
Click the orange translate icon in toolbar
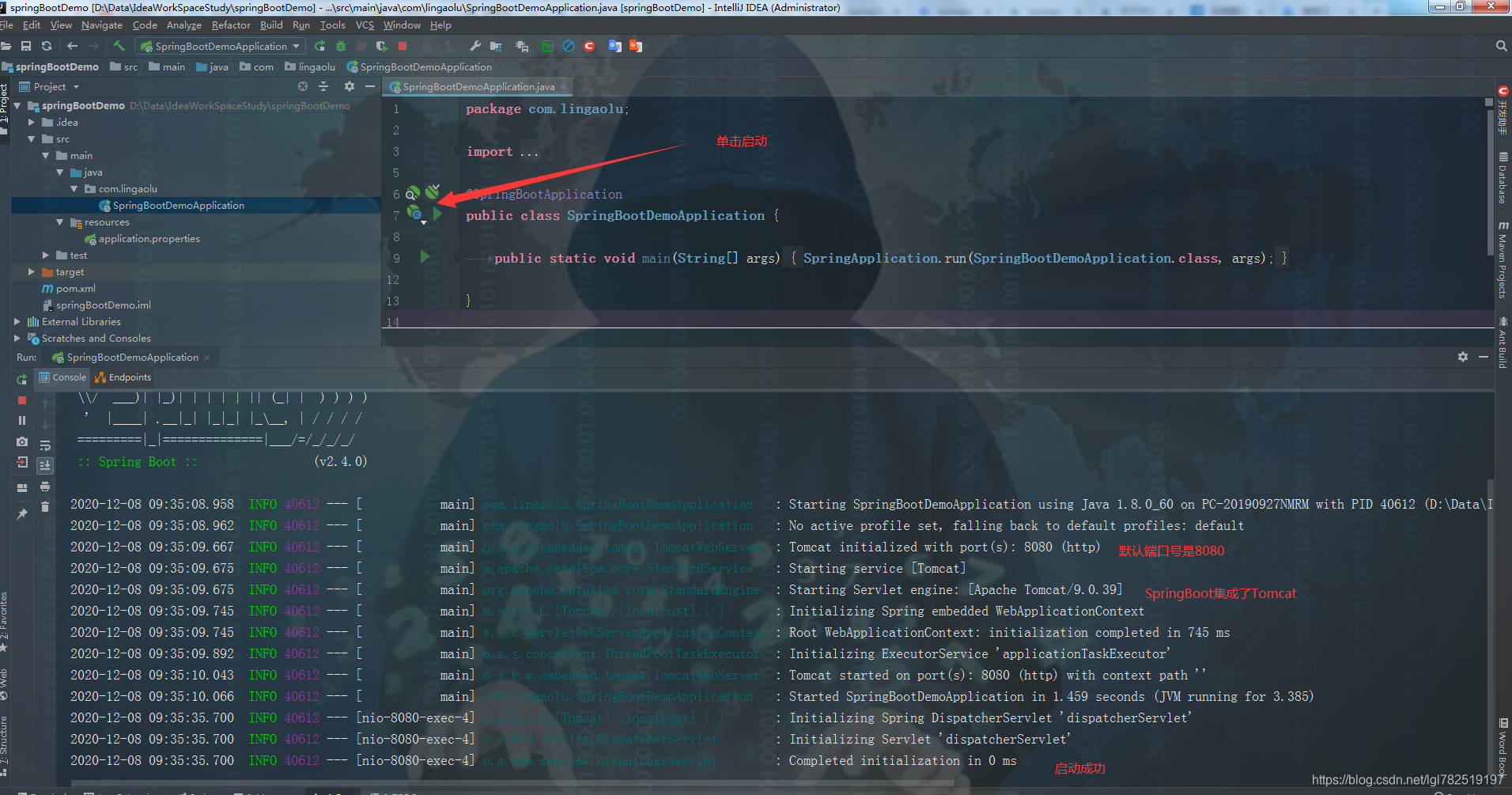[635, 46]
